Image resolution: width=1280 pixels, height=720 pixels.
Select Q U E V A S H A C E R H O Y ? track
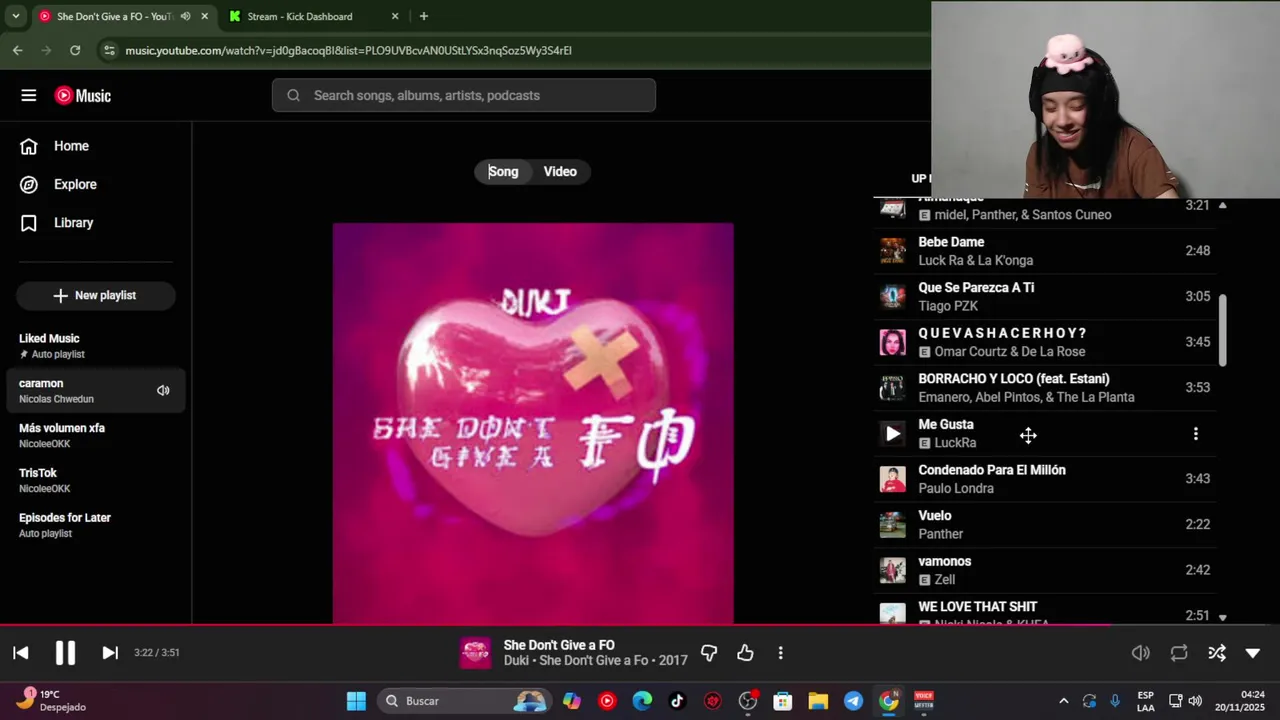point(1046,342)
